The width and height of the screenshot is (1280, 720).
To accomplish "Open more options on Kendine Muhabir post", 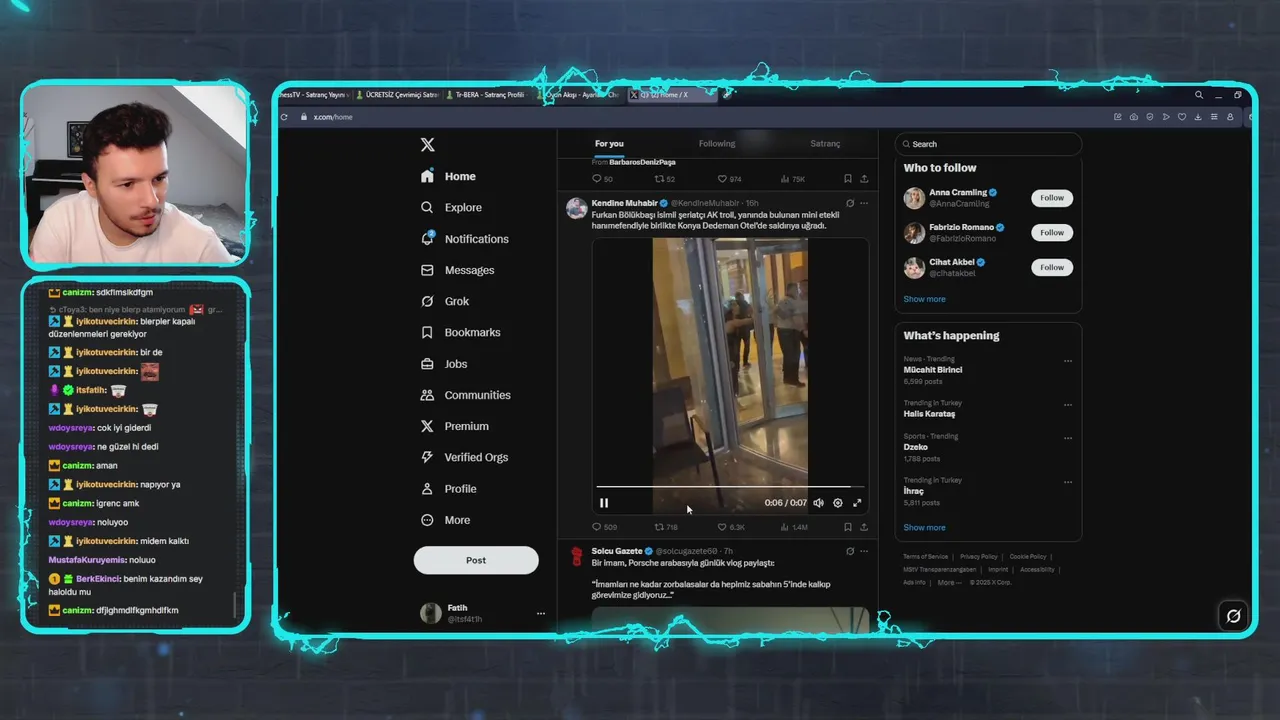I will tap(864, 203).
